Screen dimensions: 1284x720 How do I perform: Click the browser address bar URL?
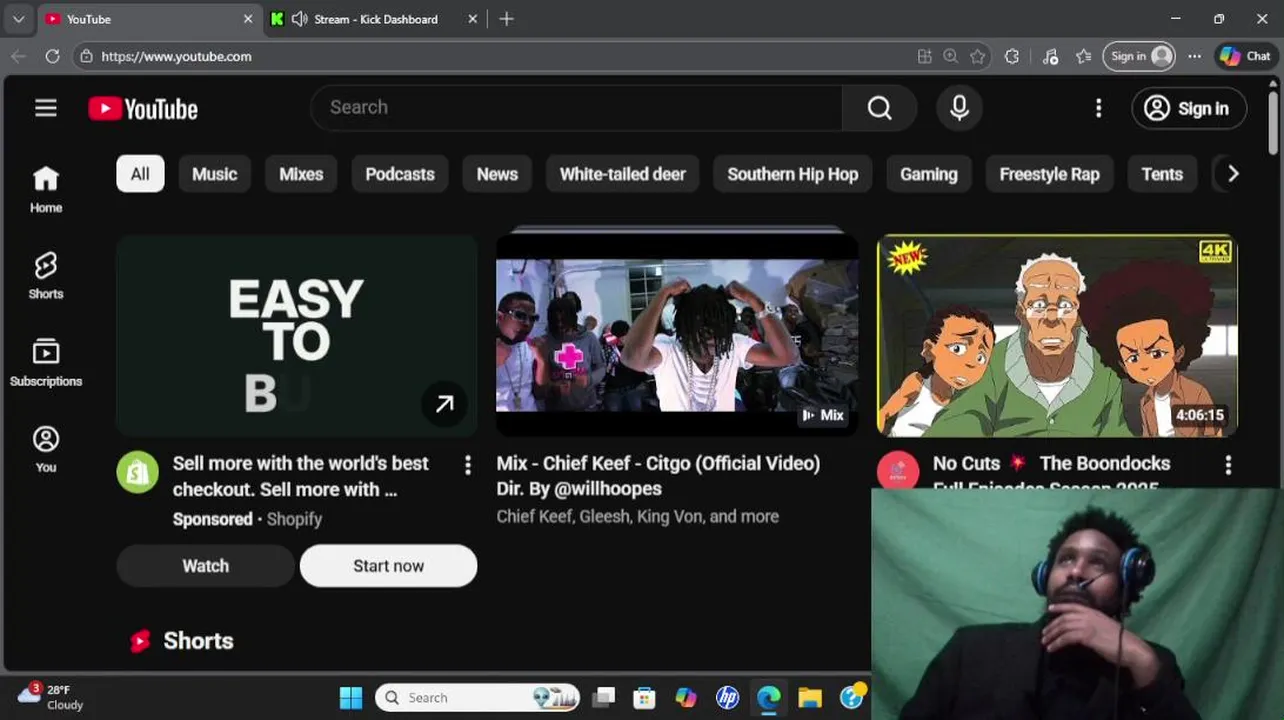176,57
